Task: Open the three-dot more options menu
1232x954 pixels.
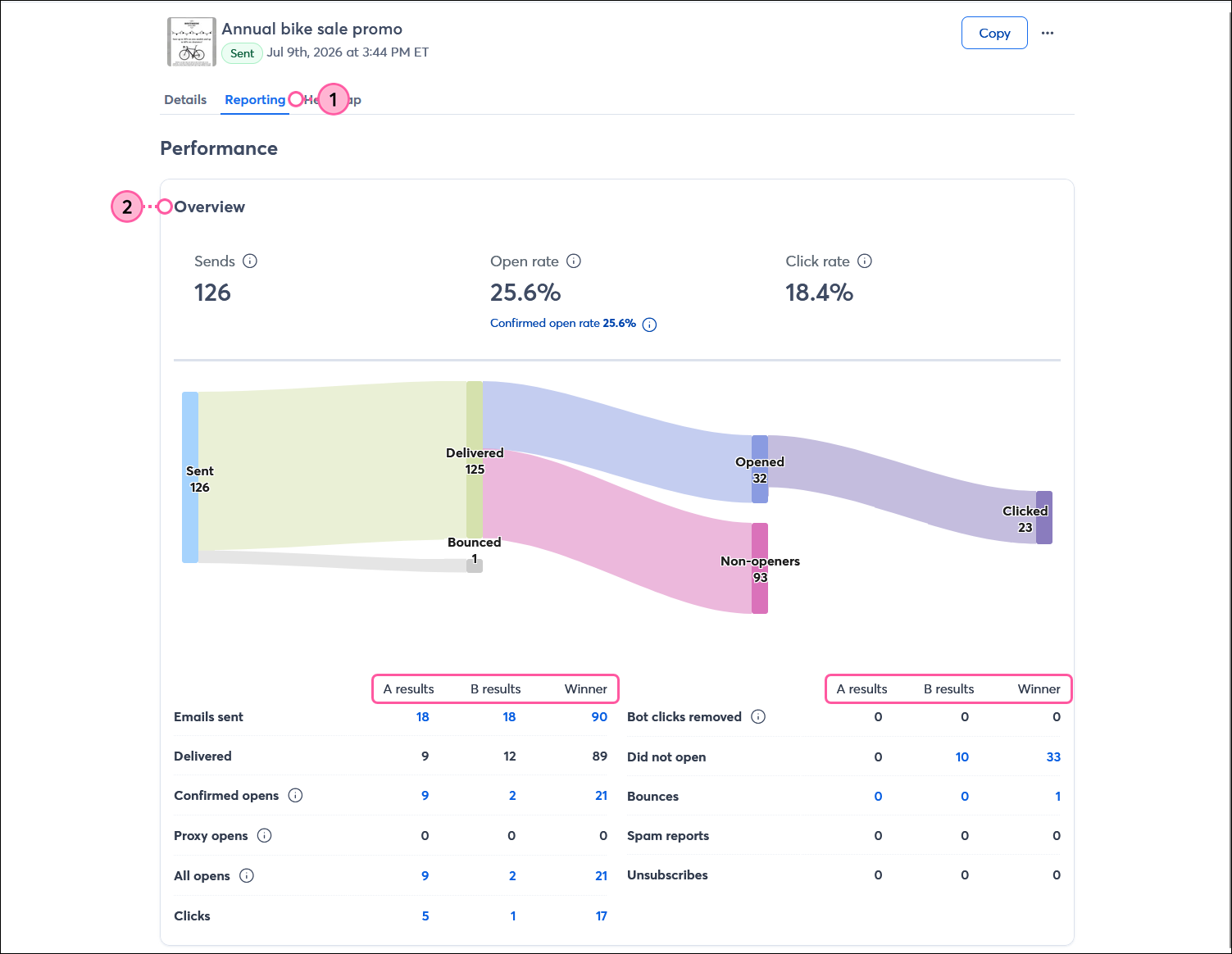Action: pyautogui.click(x=1048, y=33)
